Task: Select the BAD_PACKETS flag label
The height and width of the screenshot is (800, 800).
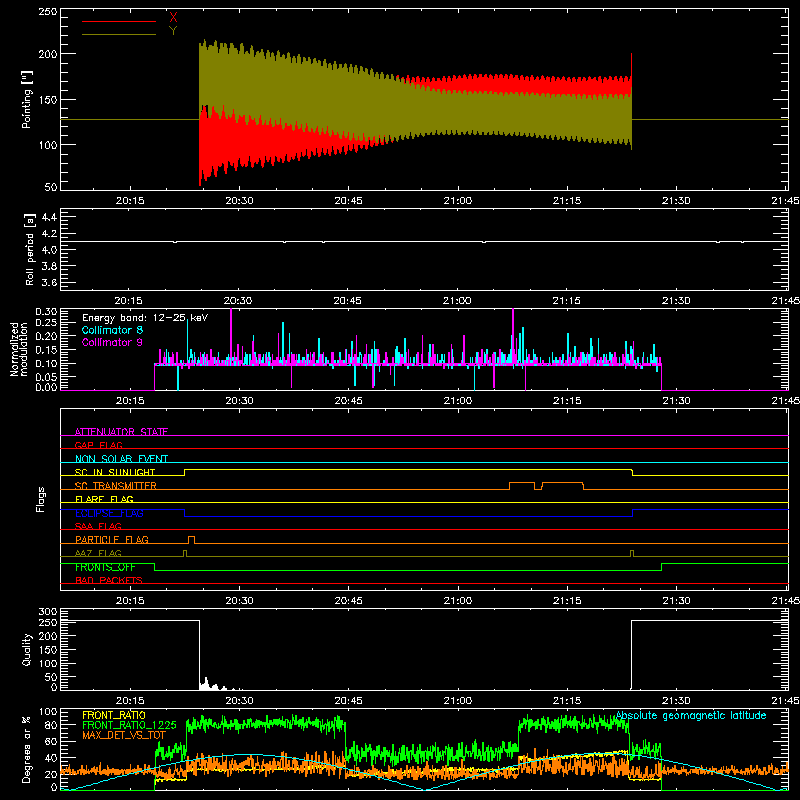Action: 109,580
